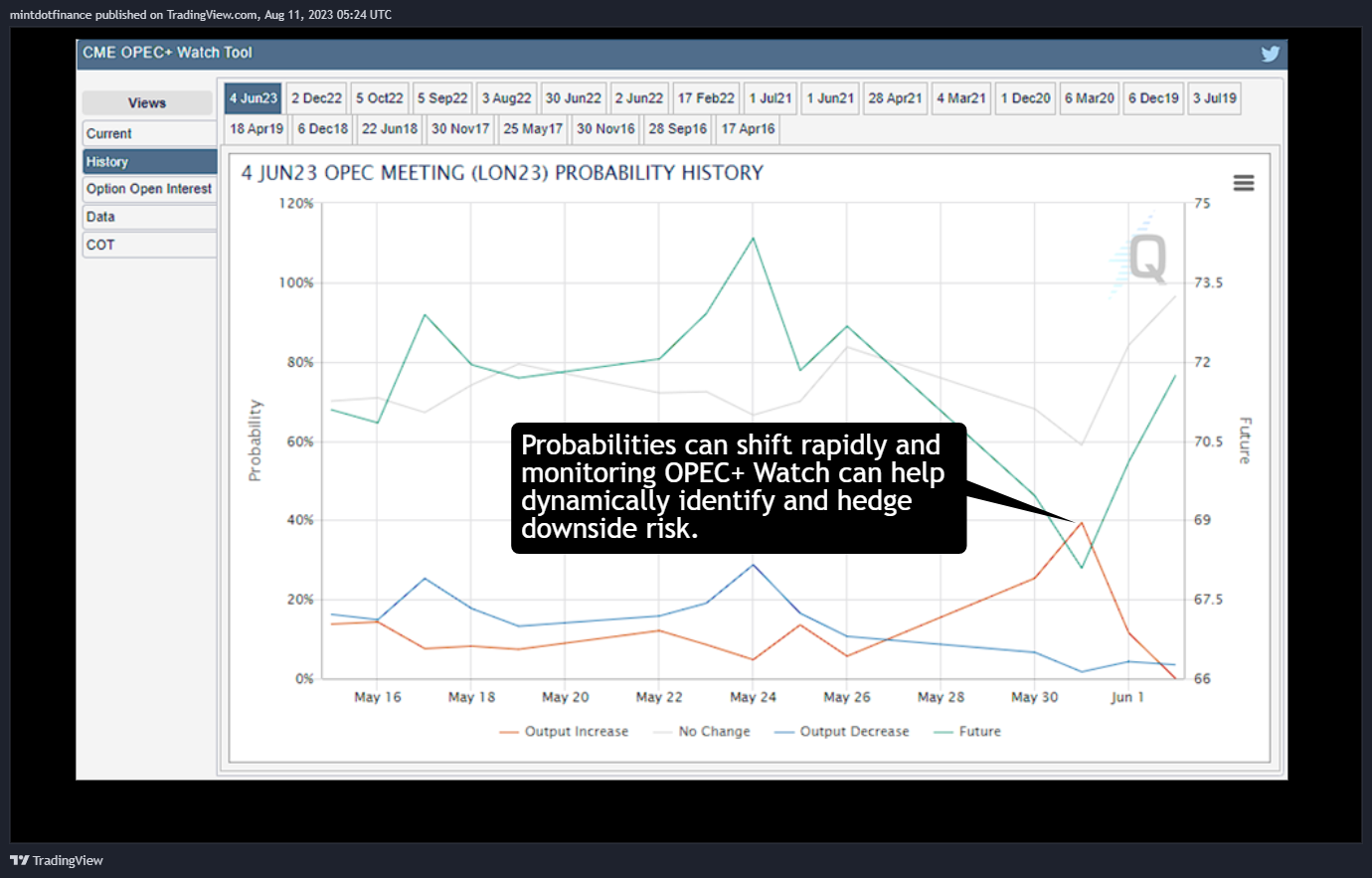1372x878 pixels.
Task: Select the 1 Jul21 meeting tab
Action: point(771,98)
